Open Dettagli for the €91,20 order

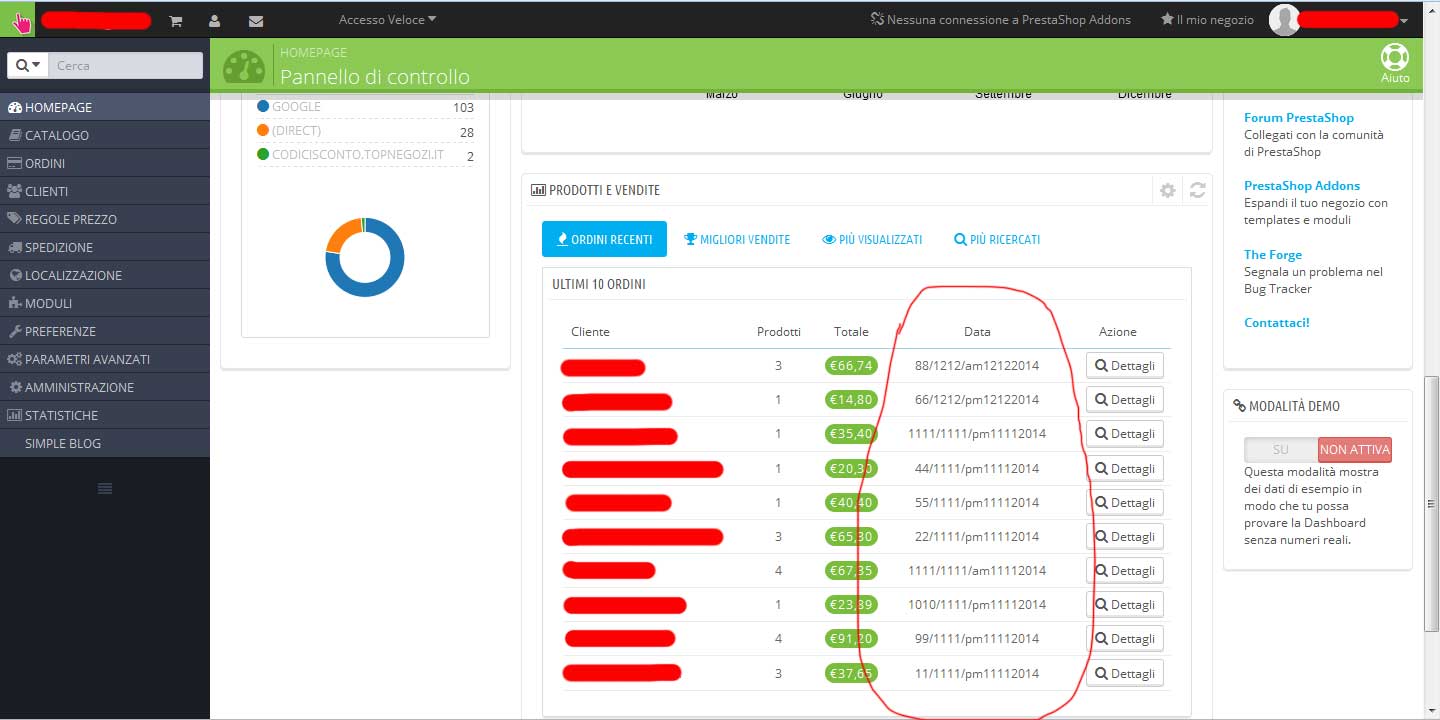(1125, 638)
